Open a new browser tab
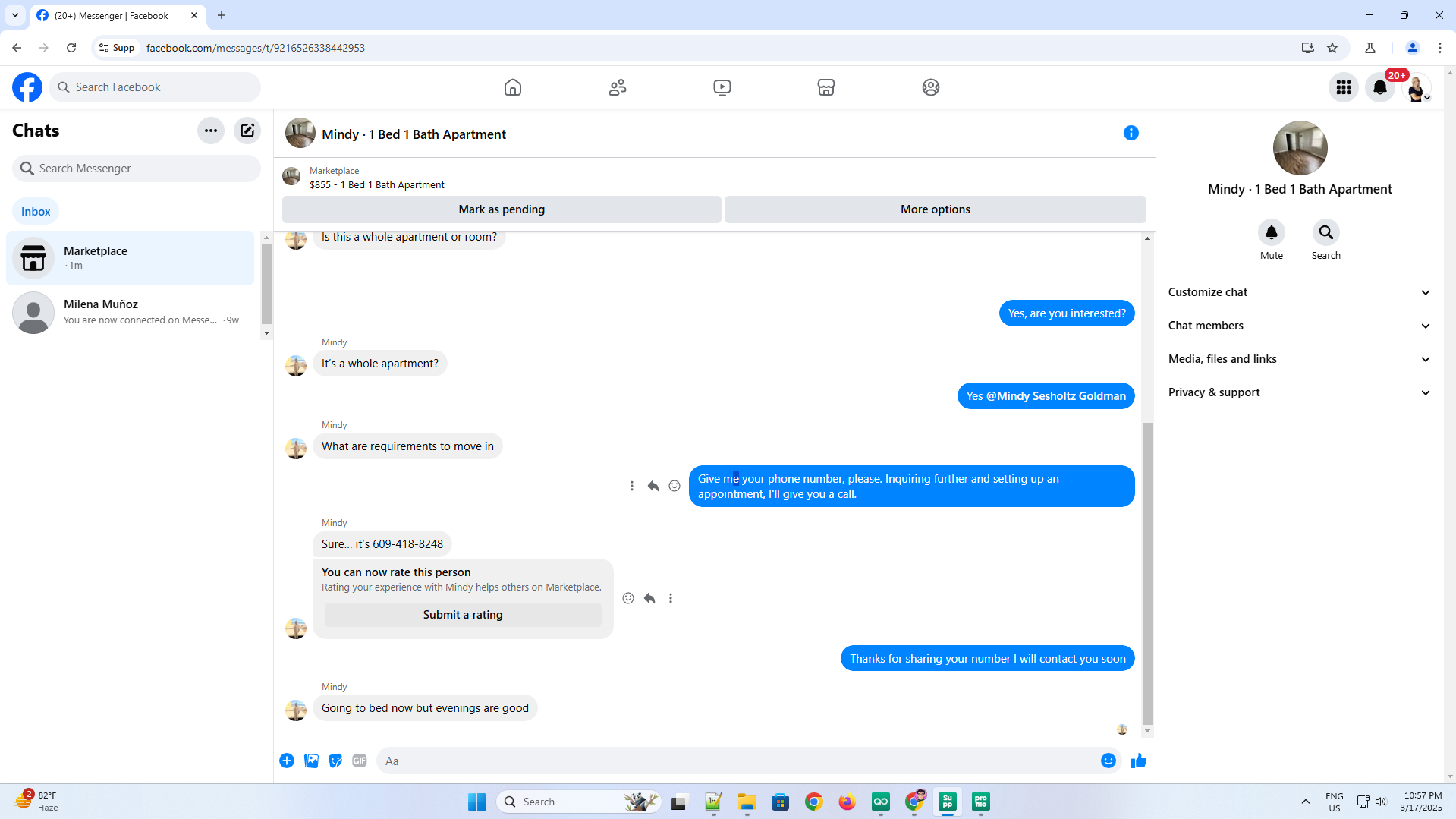 click(x=222, y=15)
